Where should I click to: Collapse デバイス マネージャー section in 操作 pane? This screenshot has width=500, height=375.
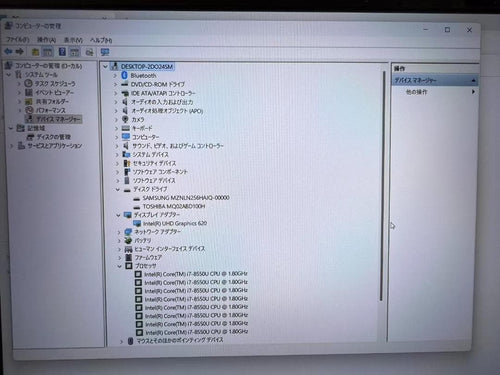click(473, 80)
